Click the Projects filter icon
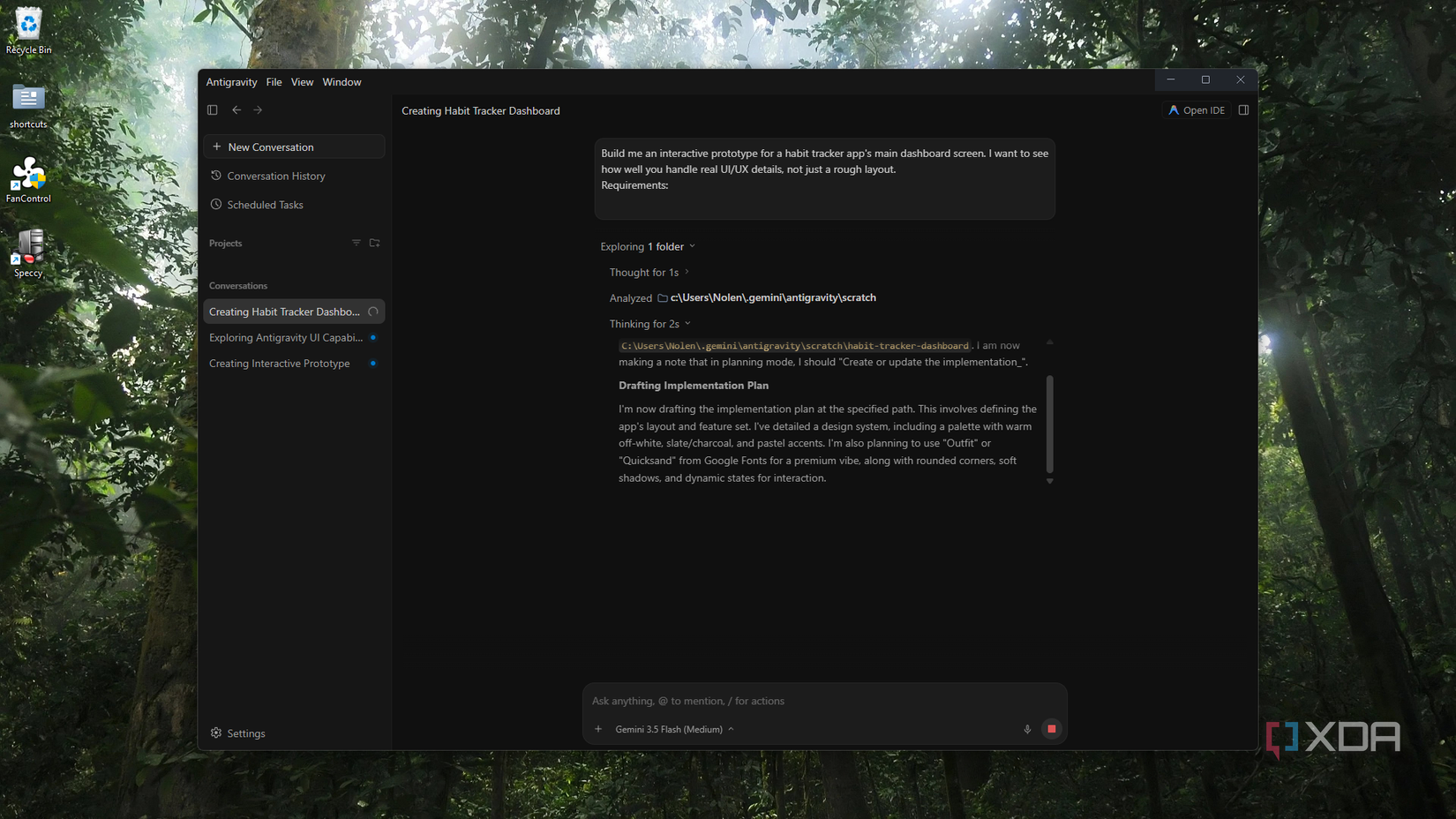 tap(356, 243)
